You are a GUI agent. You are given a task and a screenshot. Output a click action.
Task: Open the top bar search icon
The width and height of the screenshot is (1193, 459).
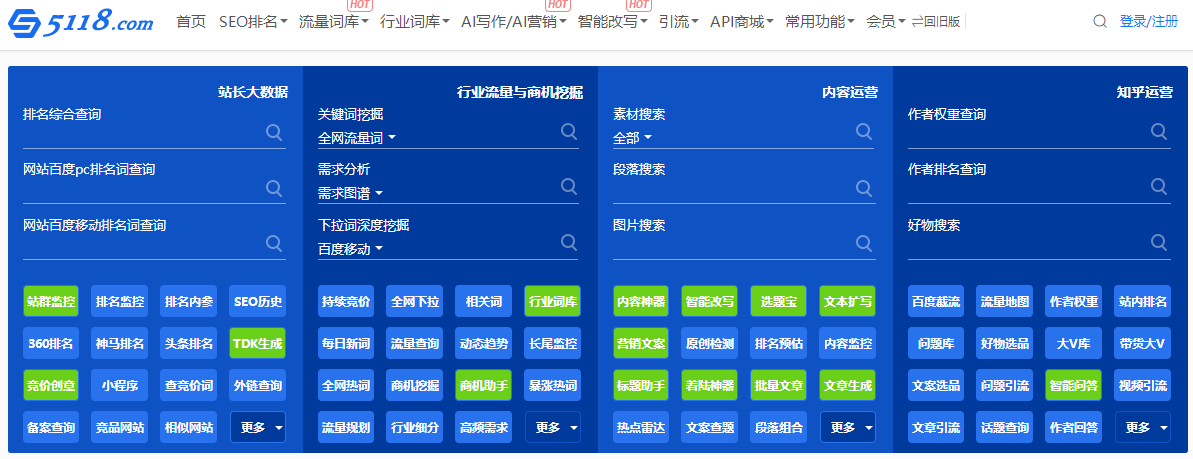(x=1099, y=21)
